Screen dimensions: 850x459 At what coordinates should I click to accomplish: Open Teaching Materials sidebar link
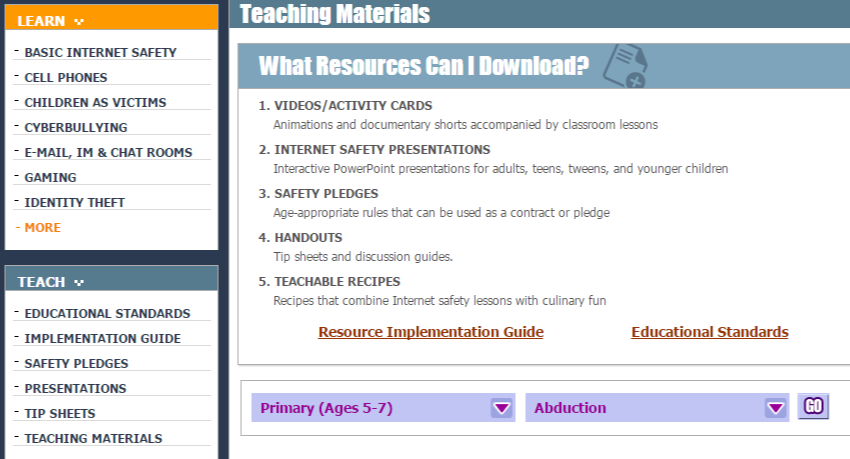point(93,438)
